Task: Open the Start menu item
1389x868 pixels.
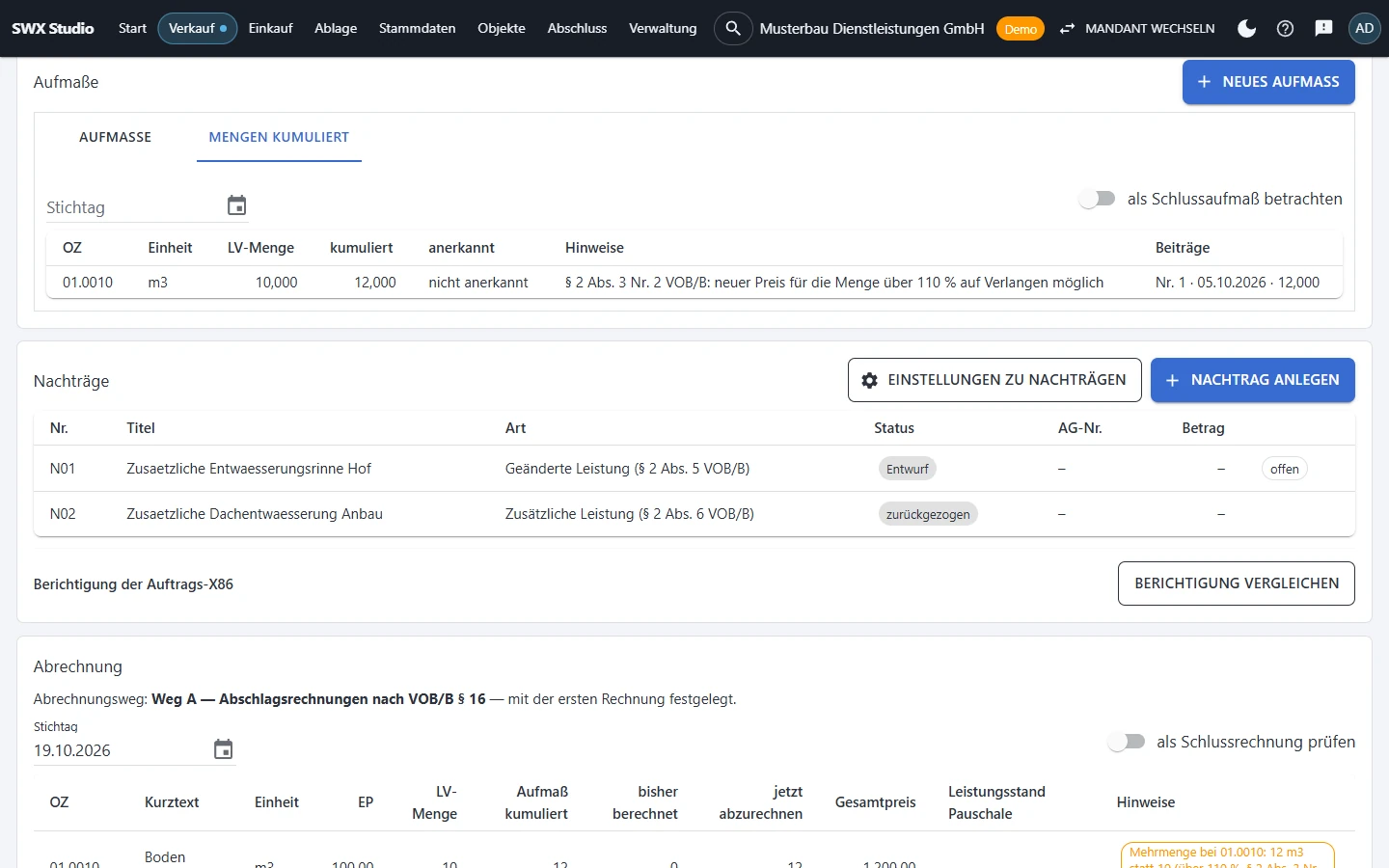Action: 132,29
